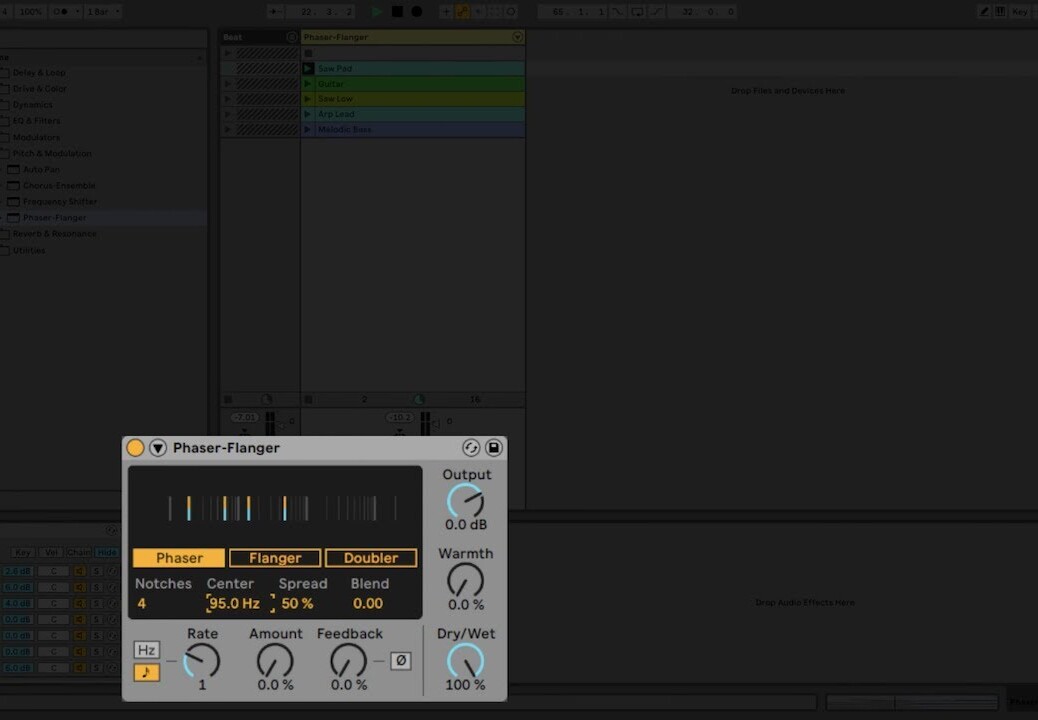The image size is (1038, 720).
Task: Click the Chorus-Ensemble device icon in browser
Action: (13, 185)
